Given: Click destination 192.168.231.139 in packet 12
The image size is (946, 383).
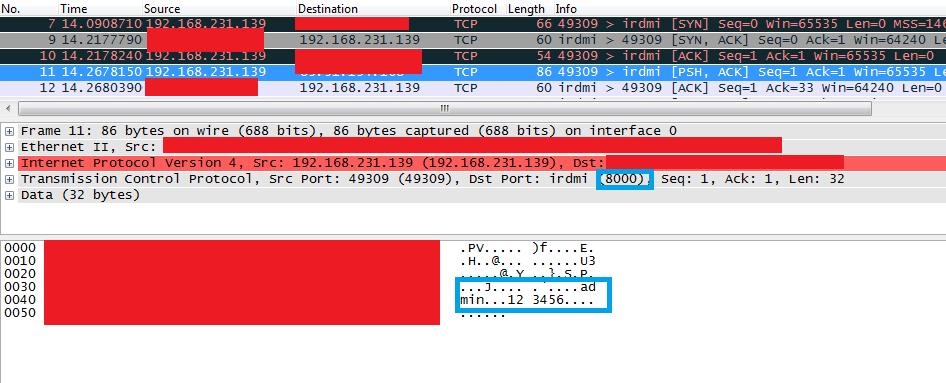Looking at the screenshot, I should click(x=360, y=88).
